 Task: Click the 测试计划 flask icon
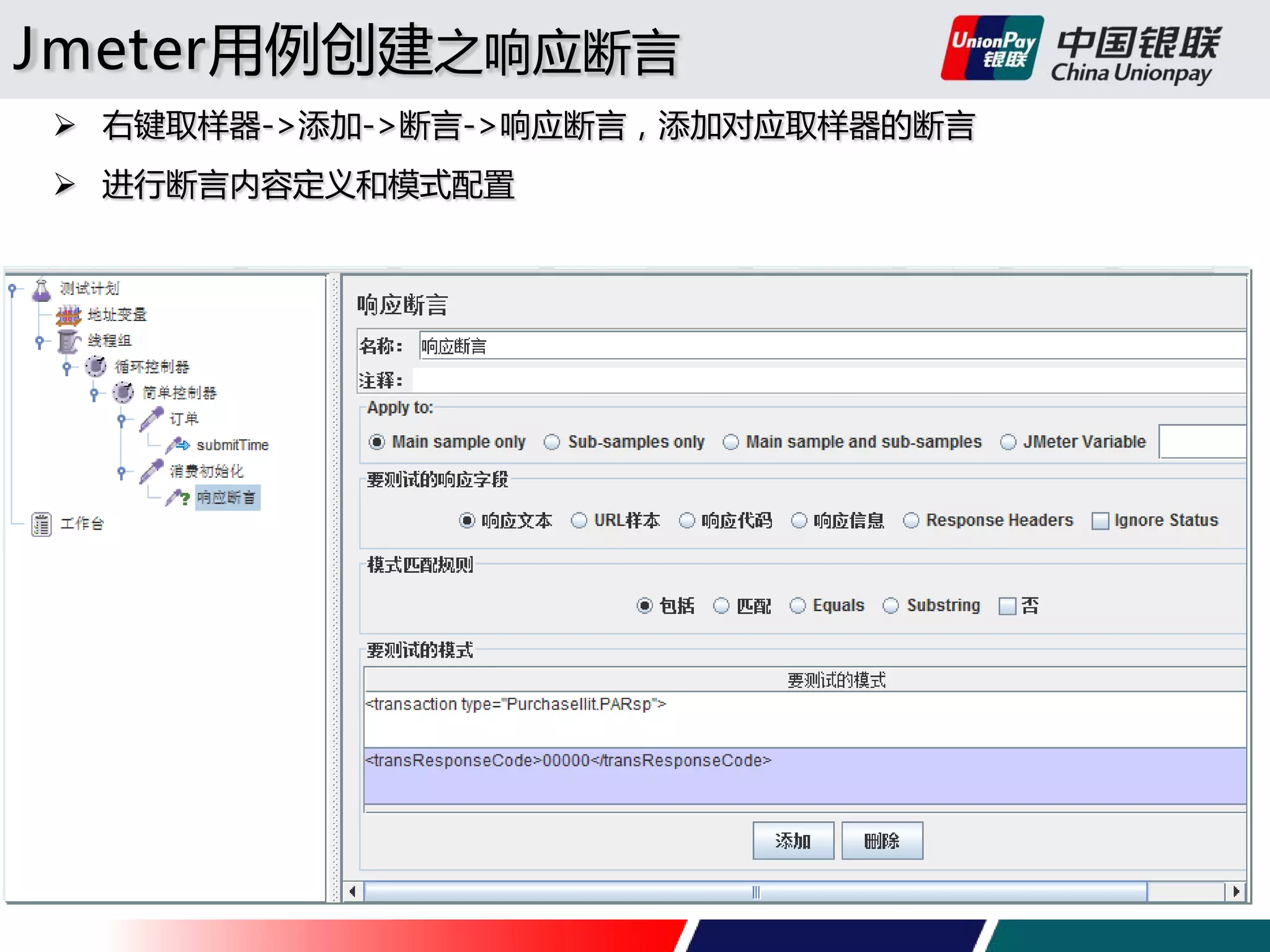pyautogui.click(x=42, y=289)
